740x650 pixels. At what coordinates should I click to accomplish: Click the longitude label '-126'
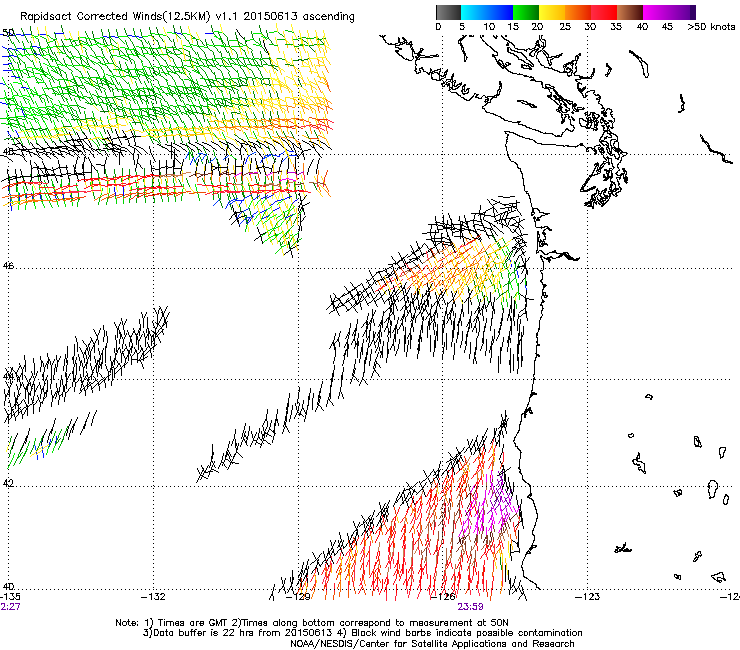tap(443, 597)
